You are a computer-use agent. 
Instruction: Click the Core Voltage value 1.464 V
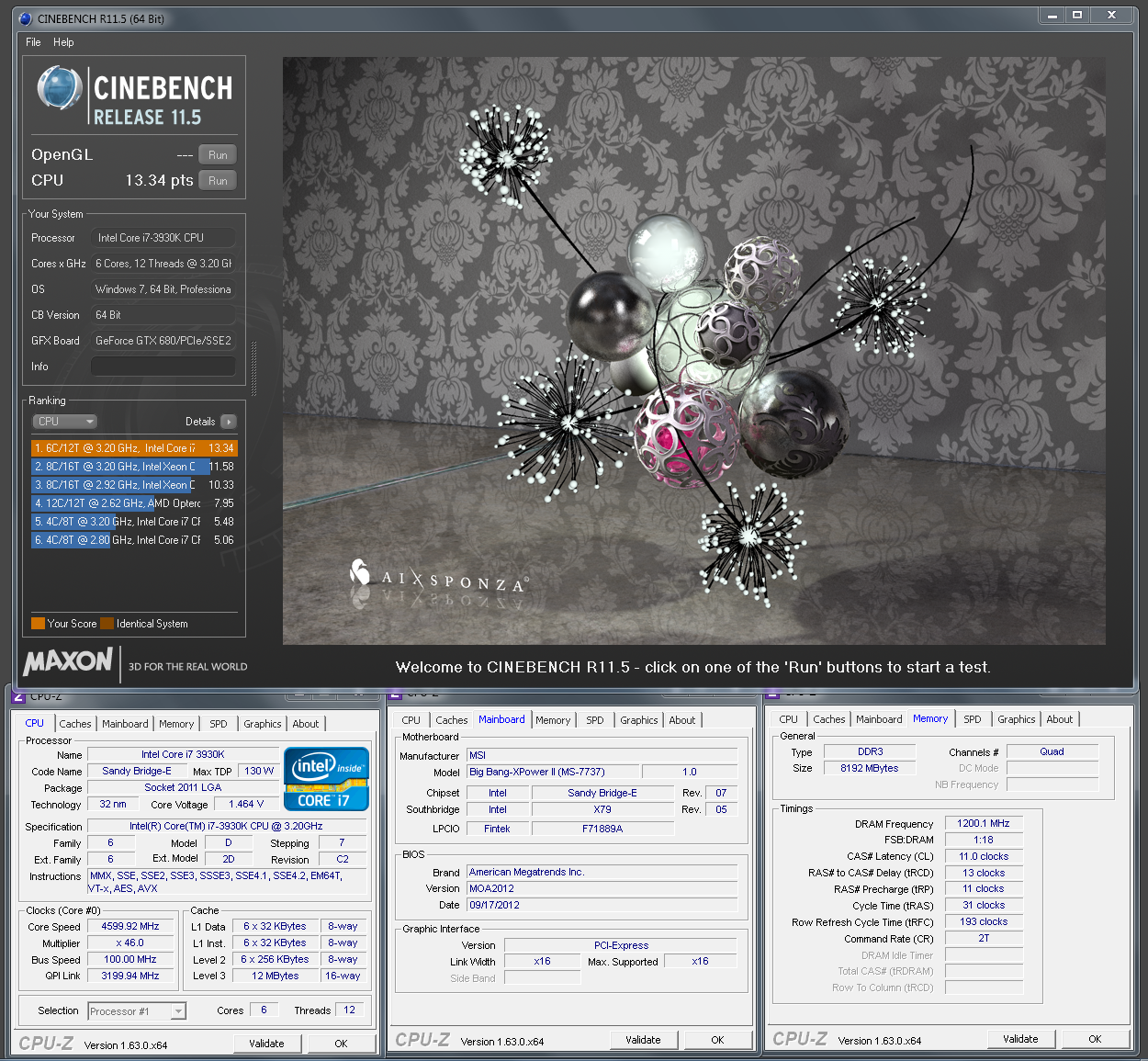[x=246, y=804]
